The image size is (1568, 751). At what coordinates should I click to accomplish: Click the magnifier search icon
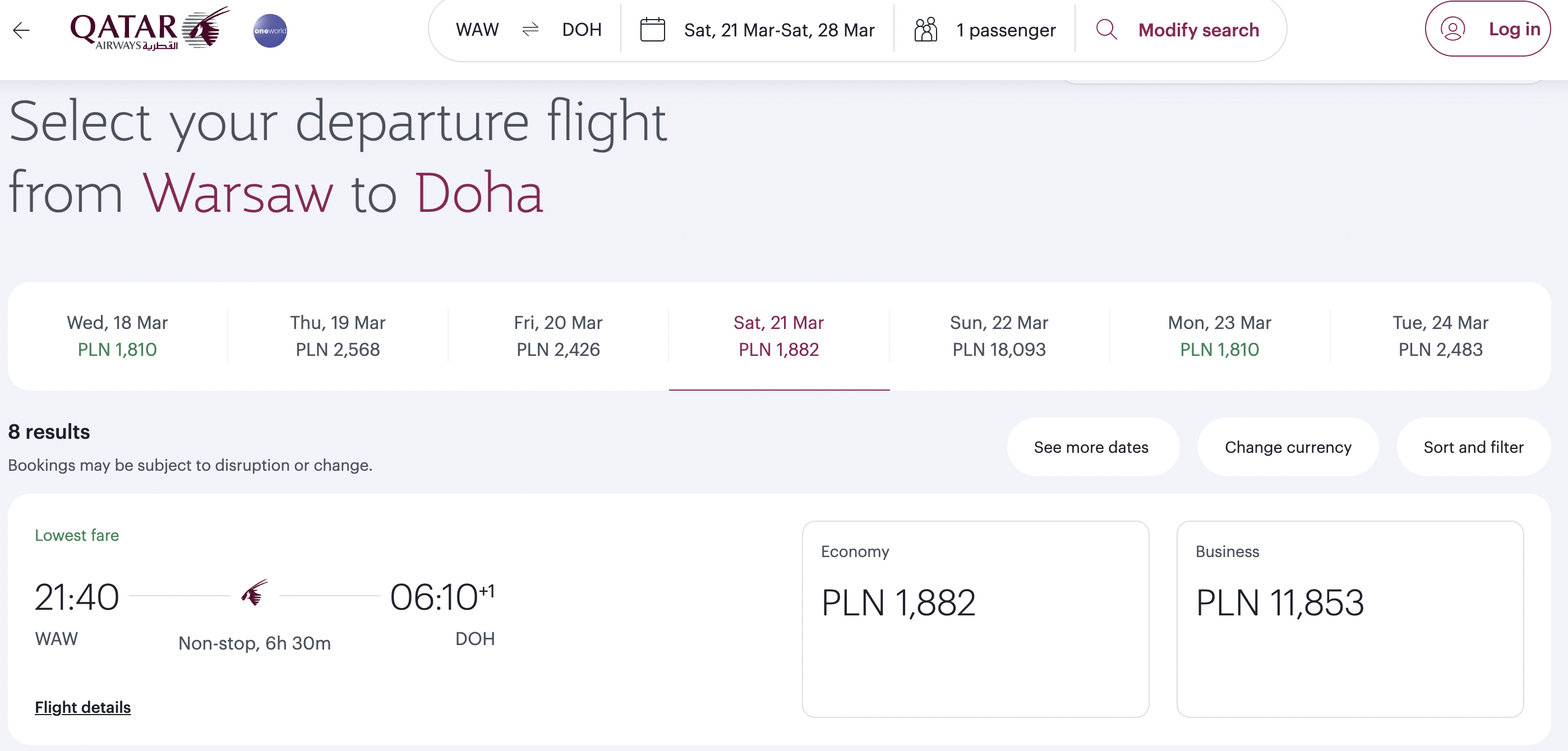1106,30
